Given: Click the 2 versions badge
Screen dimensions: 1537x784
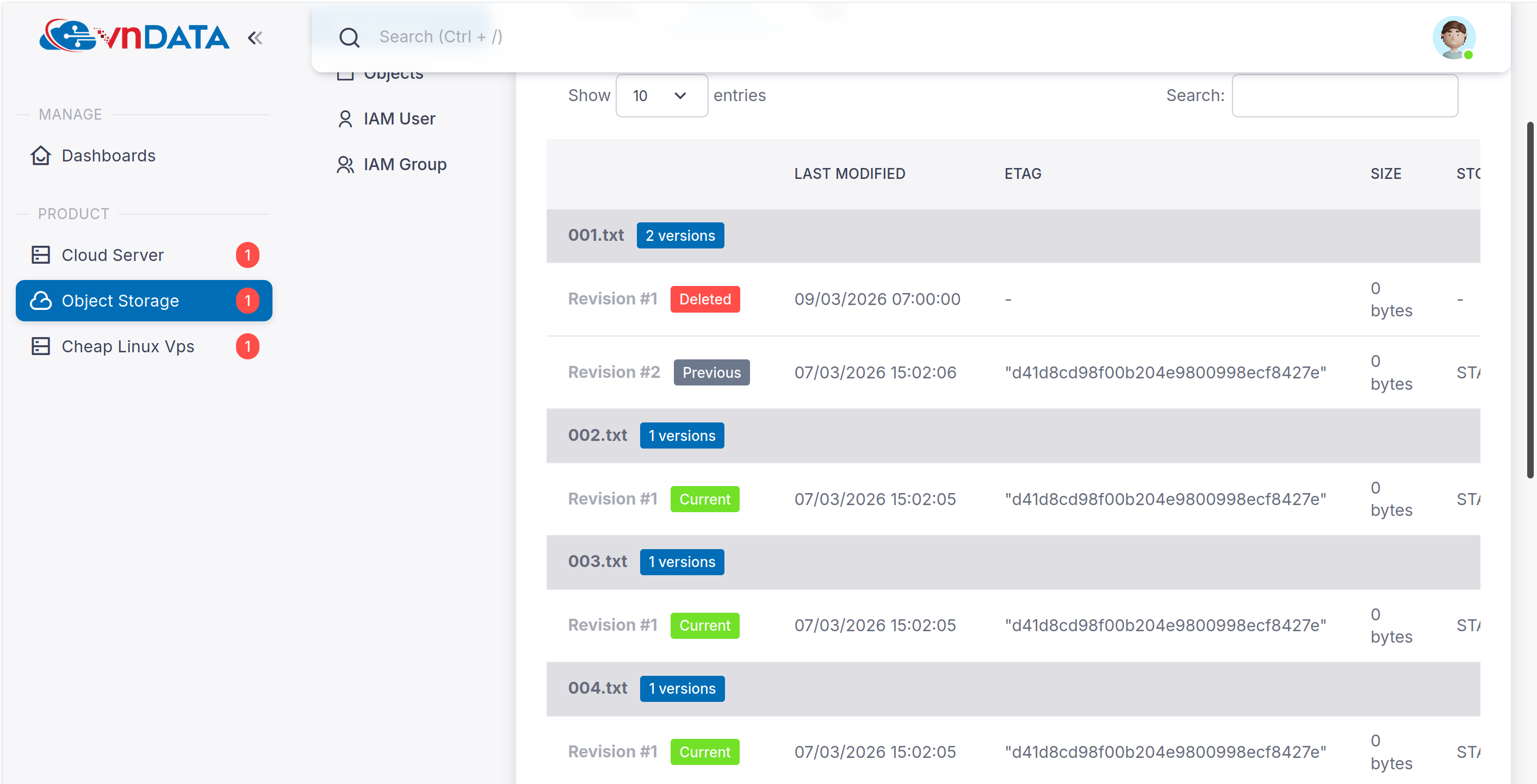Looking at the screenshot, I should 680,235.
